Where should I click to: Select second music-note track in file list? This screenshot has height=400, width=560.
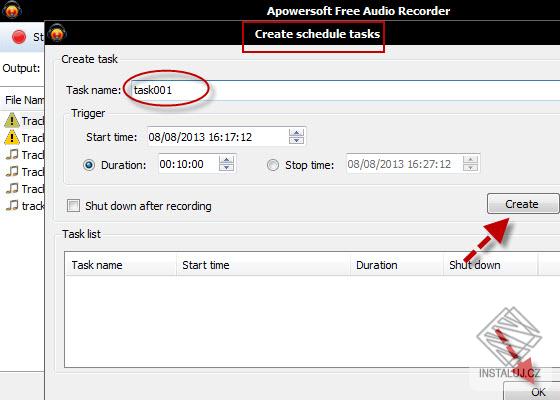(x=24, y=172)
